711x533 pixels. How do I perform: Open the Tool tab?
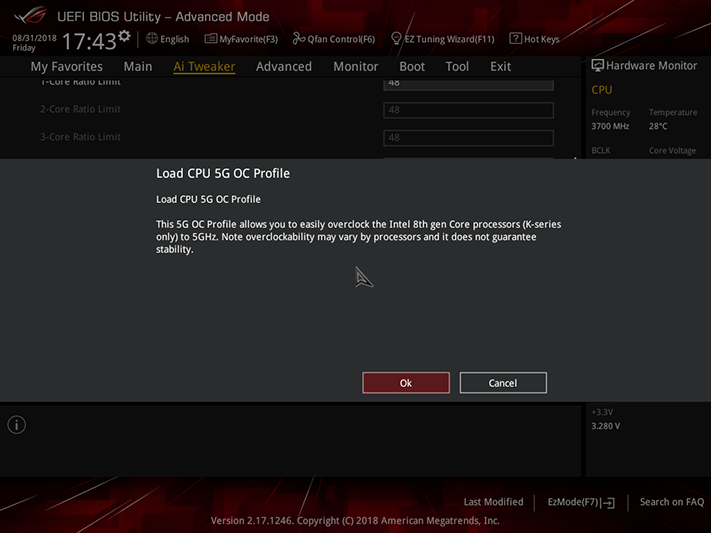[457, 67]
